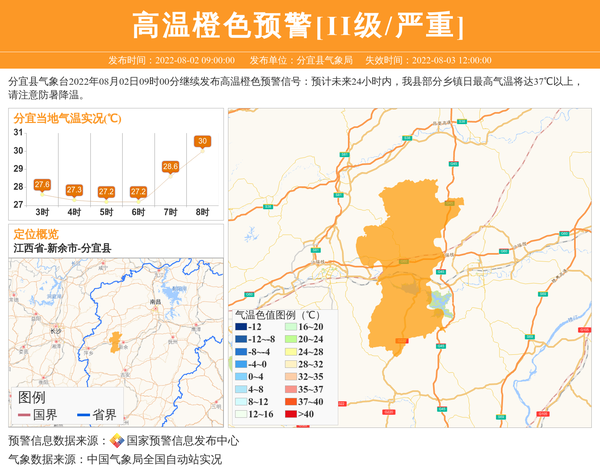Click the 27.6 temperature marker at 3时
600x471 pixels.
(x=42, y=185)
